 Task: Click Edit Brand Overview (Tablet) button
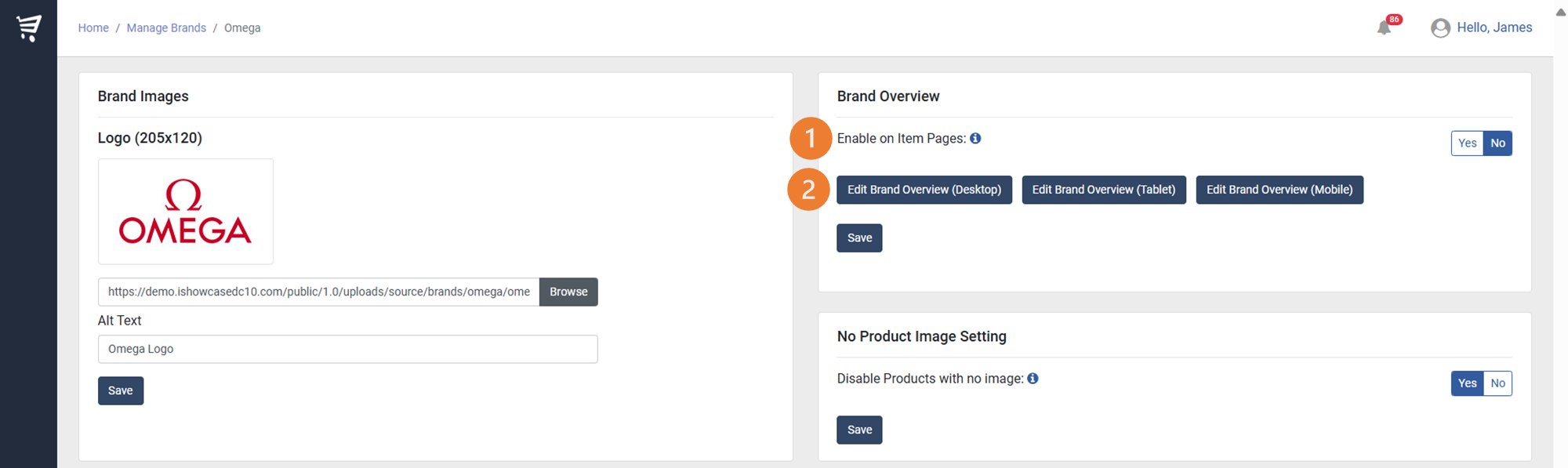point(1104,190)
